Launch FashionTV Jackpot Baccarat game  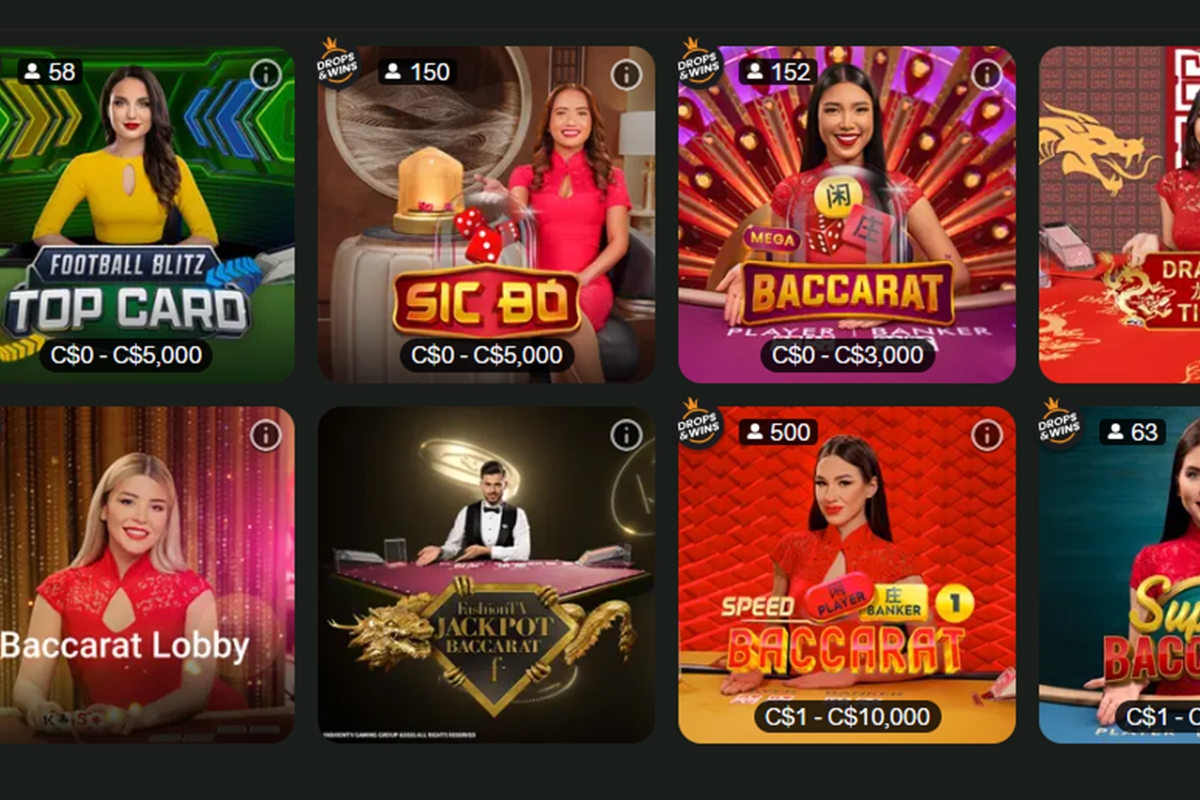point(487,575)
